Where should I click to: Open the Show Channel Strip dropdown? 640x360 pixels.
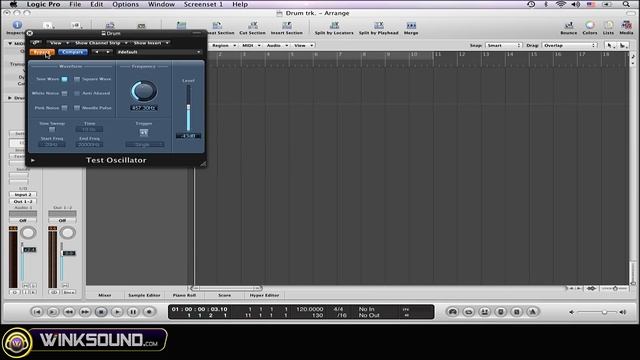point(100,42)
